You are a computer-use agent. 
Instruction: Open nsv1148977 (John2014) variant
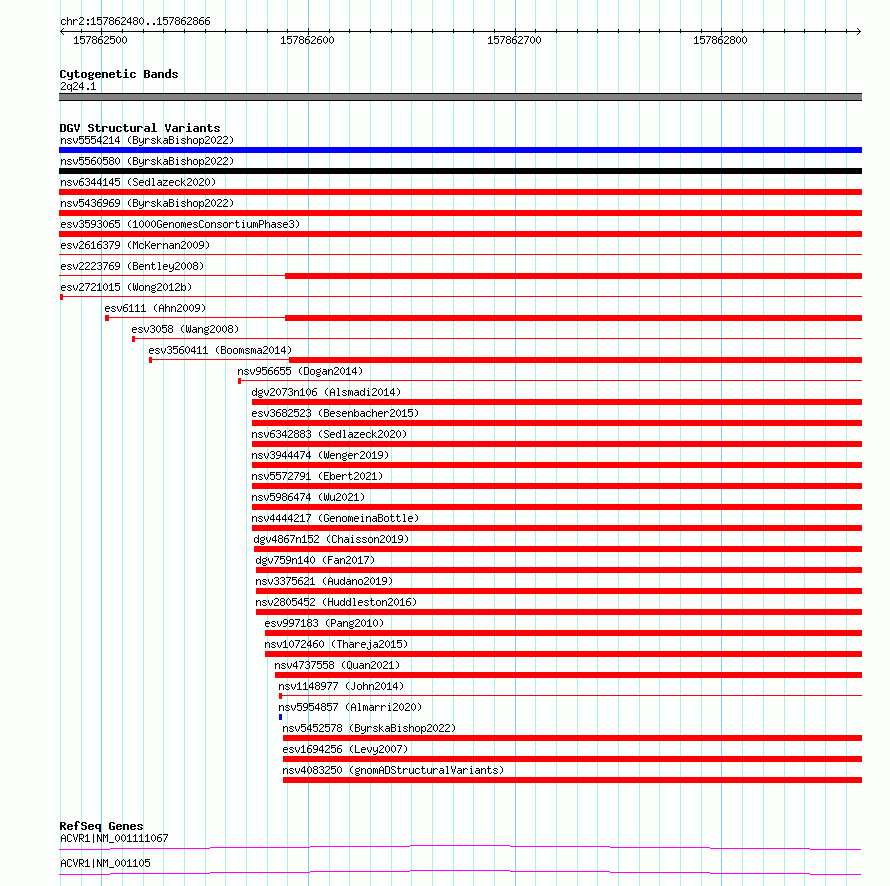(341, 686)
